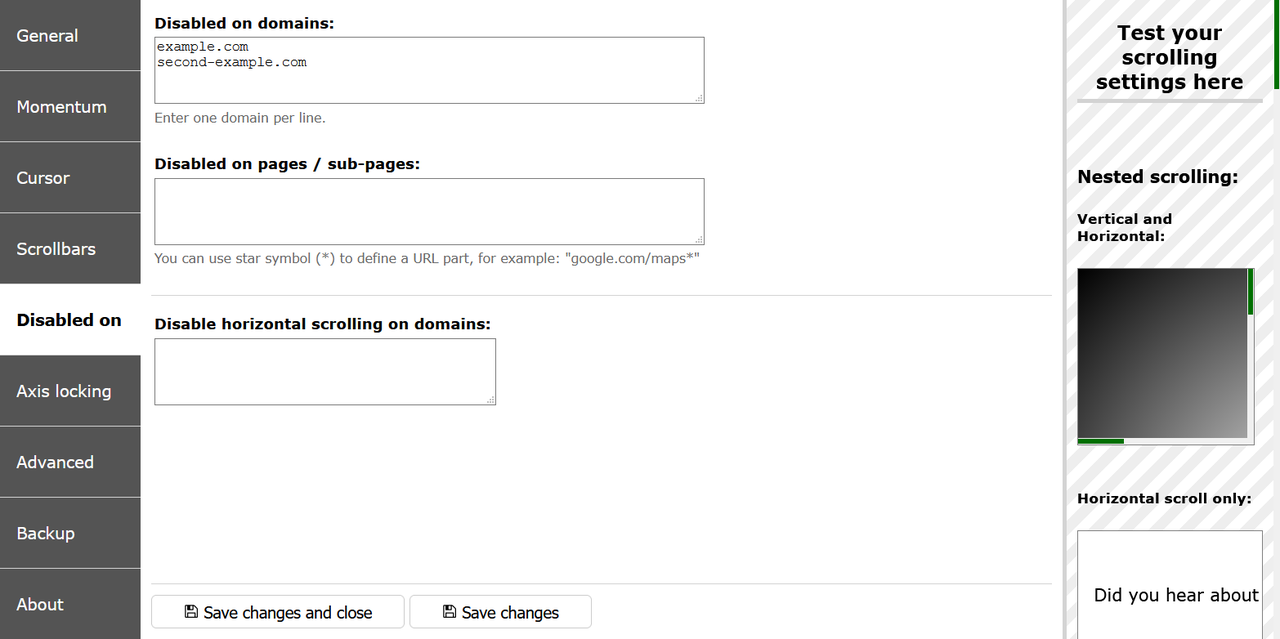The height and width of the screenshot is (639, 1280).
Task: Click the green vertical scrollbar in nested test box
Action: (x=1251, y=291)
